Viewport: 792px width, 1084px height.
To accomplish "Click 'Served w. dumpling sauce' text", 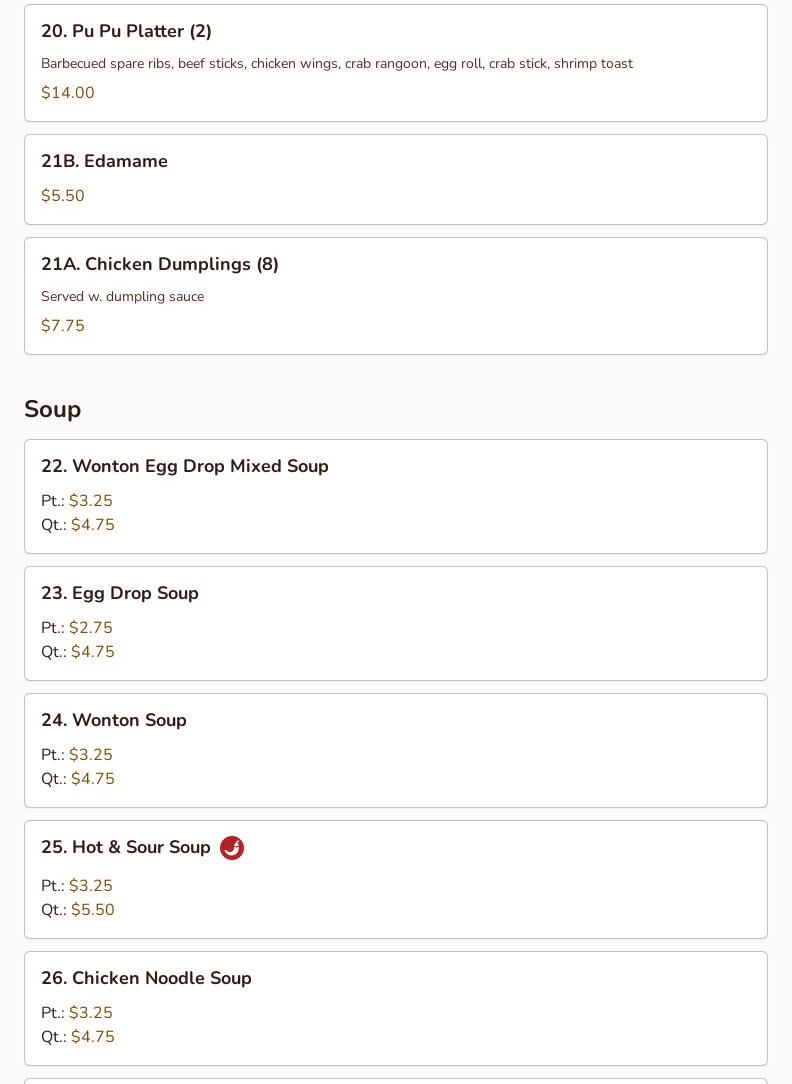I will point(122,296).
